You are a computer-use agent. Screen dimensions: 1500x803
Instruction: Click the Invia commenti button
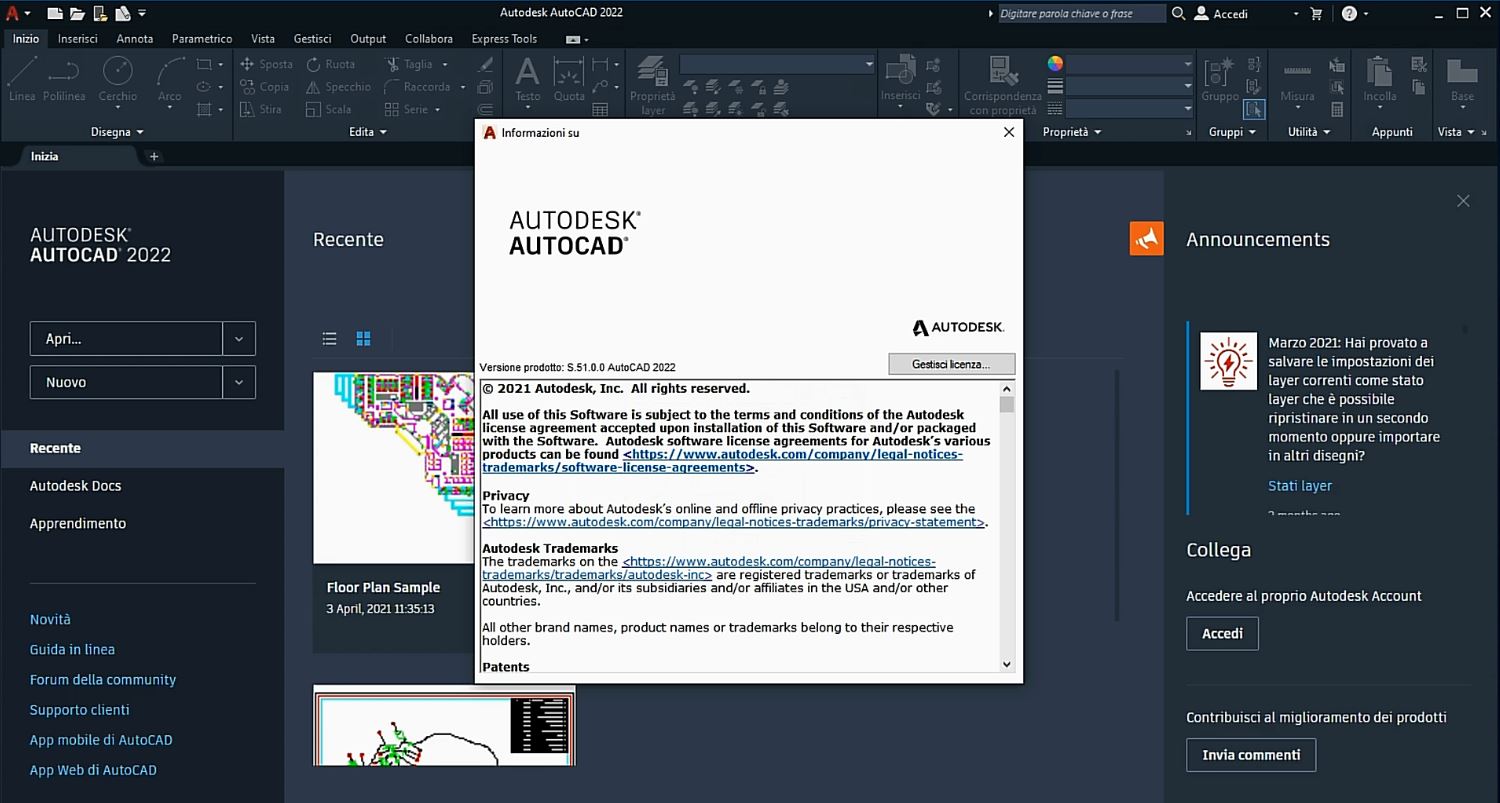point(1251,755)
